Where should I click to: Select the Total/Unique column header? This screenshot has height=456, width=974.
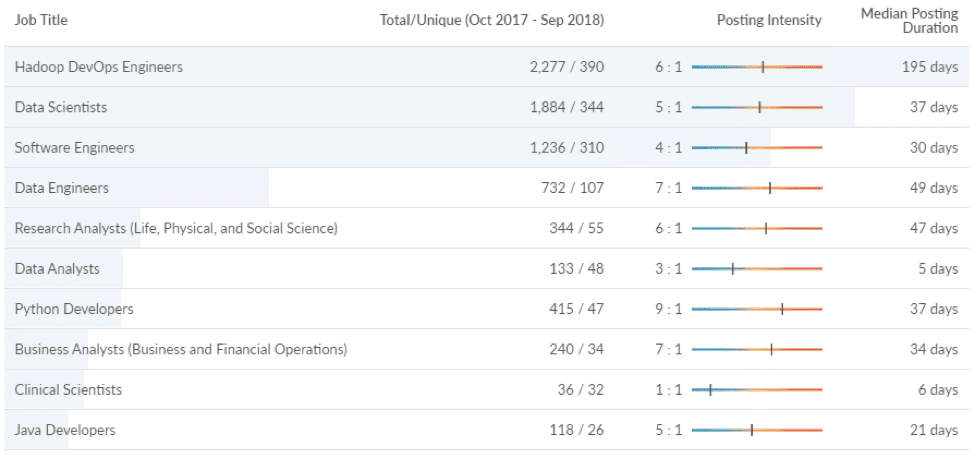(491, 20)
